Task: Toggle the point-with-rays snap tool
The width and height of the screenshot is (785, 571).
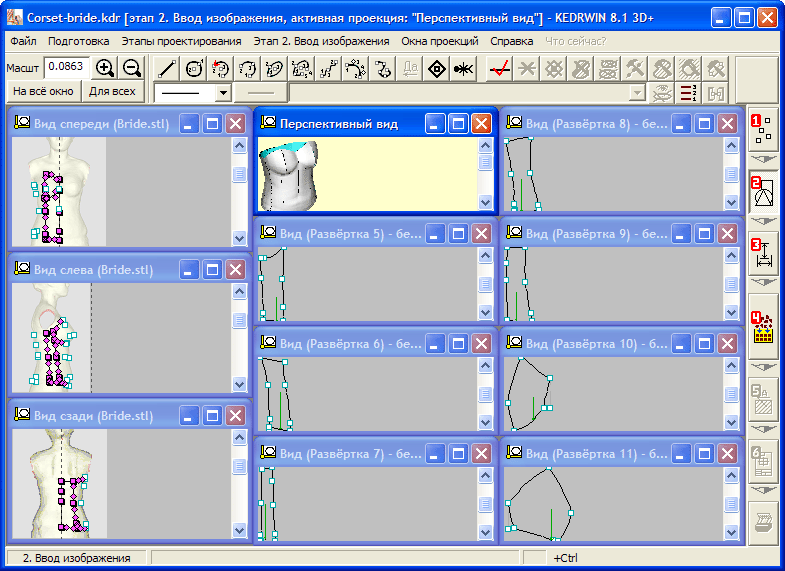Action: coord(463,68)
